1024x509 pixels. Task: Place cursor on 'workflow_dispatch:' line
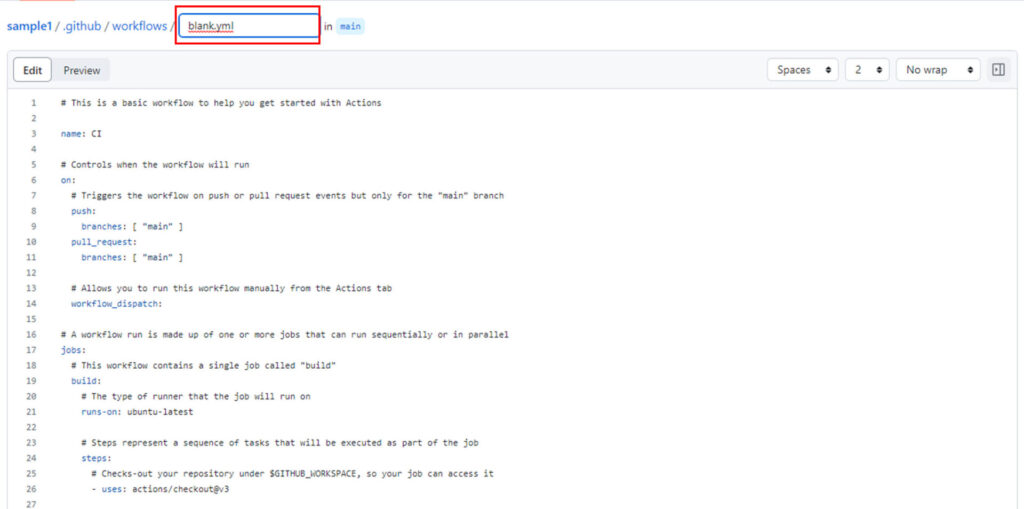[116, 304]
